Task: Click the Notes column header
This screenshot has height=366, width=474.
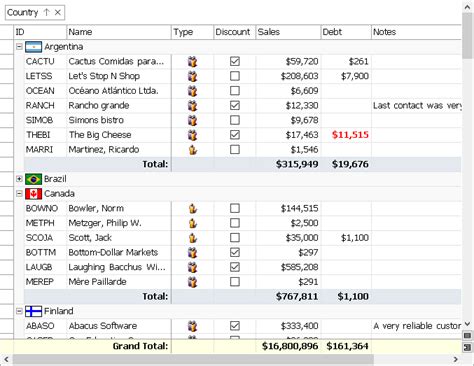Action: pos(417,32)
